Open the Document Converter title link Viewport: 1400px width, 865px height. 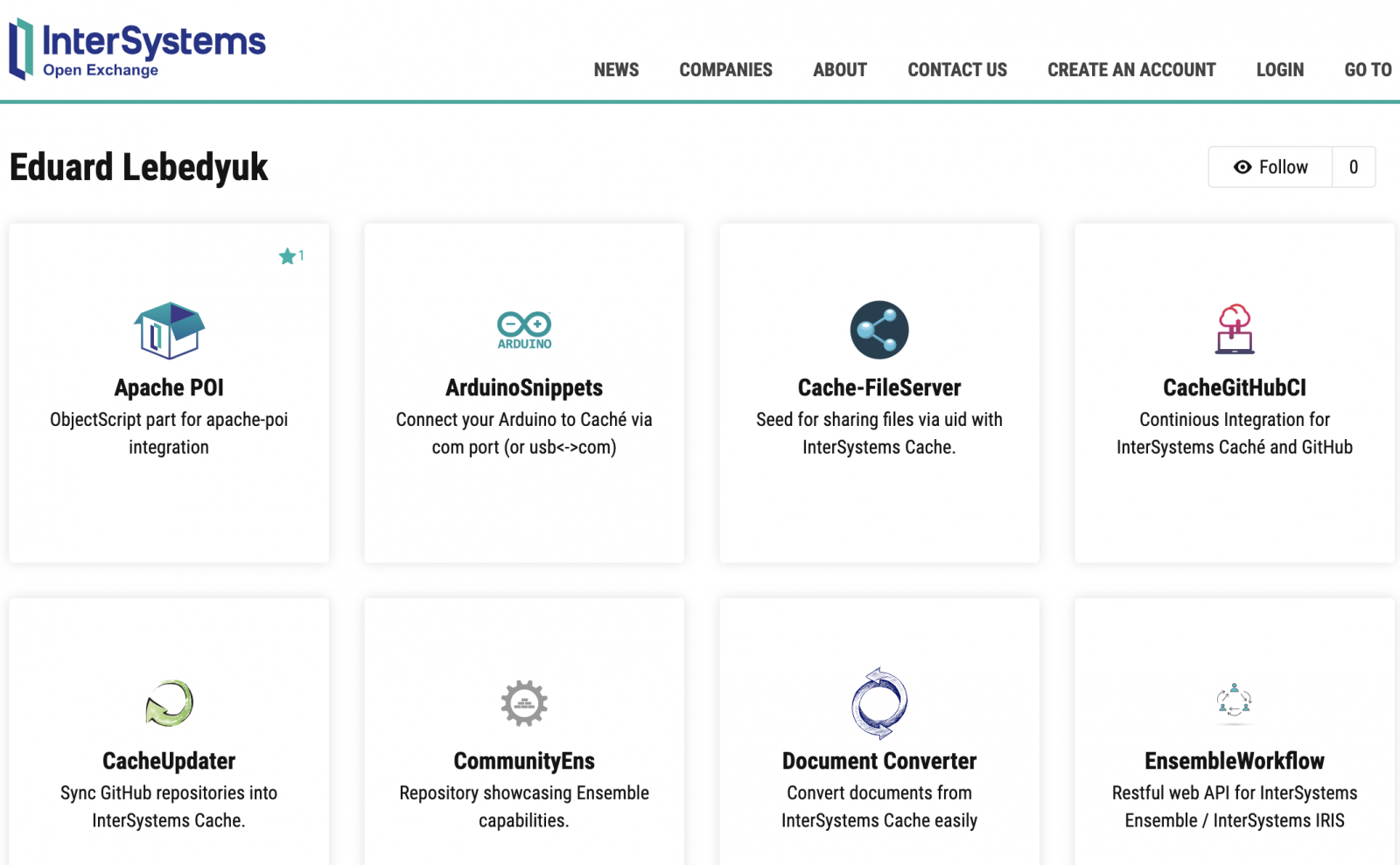pos(879,761)
